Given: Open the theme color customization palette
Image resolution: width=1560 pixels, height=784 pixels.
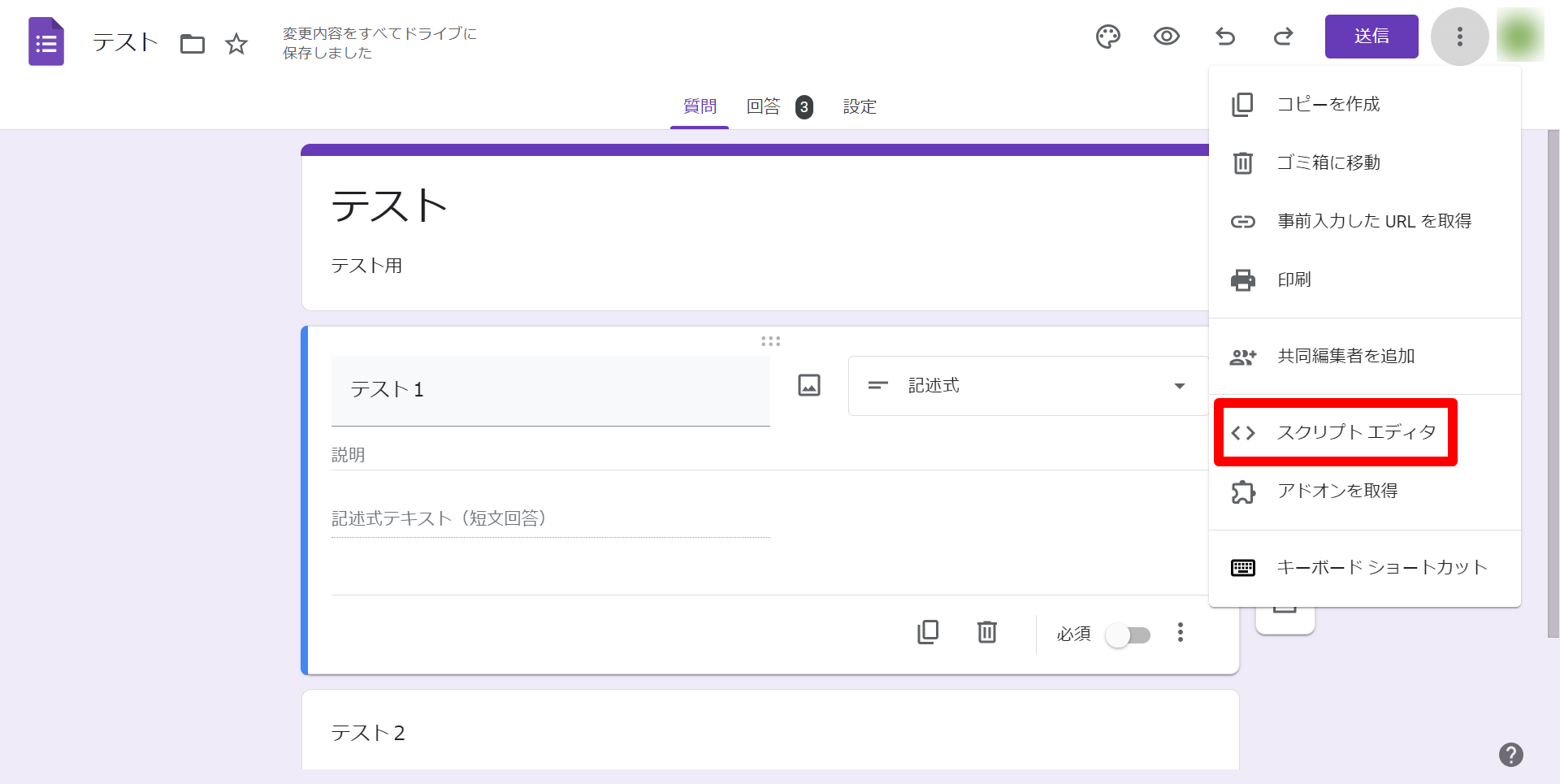Looking at the screenshot, I should 1108,37.
